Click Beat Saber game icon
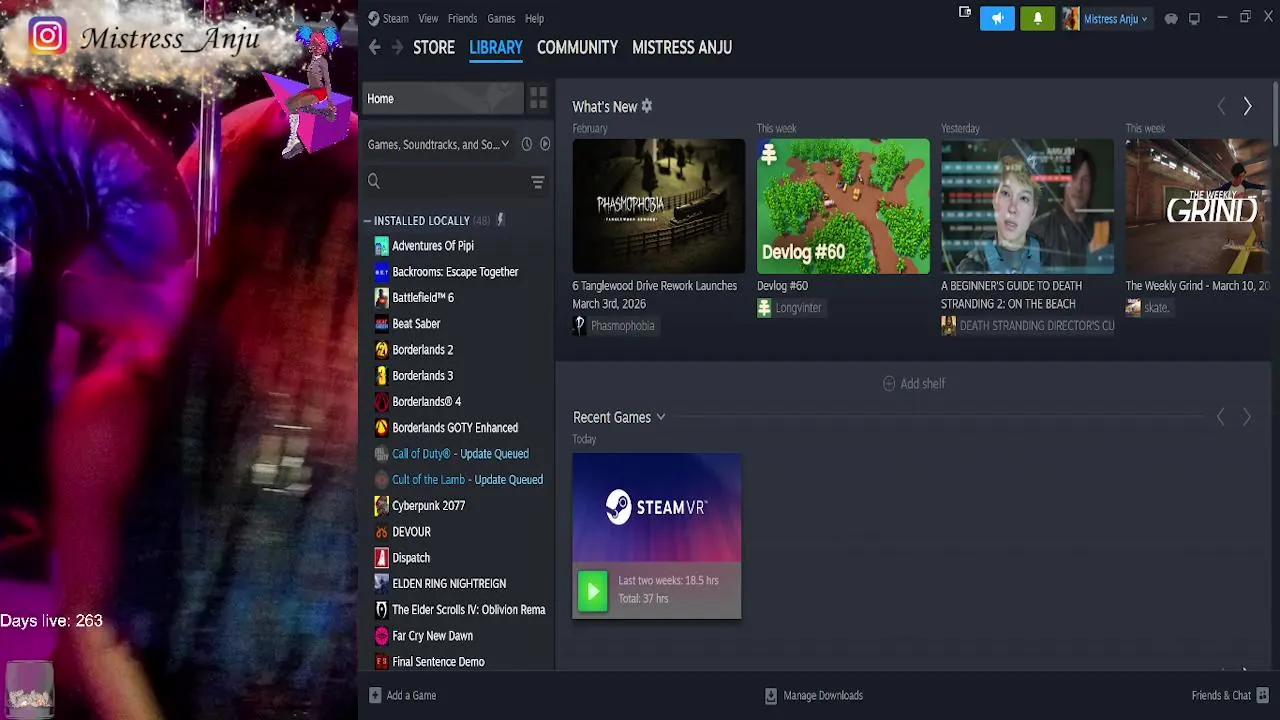Viewport: 1280px width, 720px height. (381, 323)
